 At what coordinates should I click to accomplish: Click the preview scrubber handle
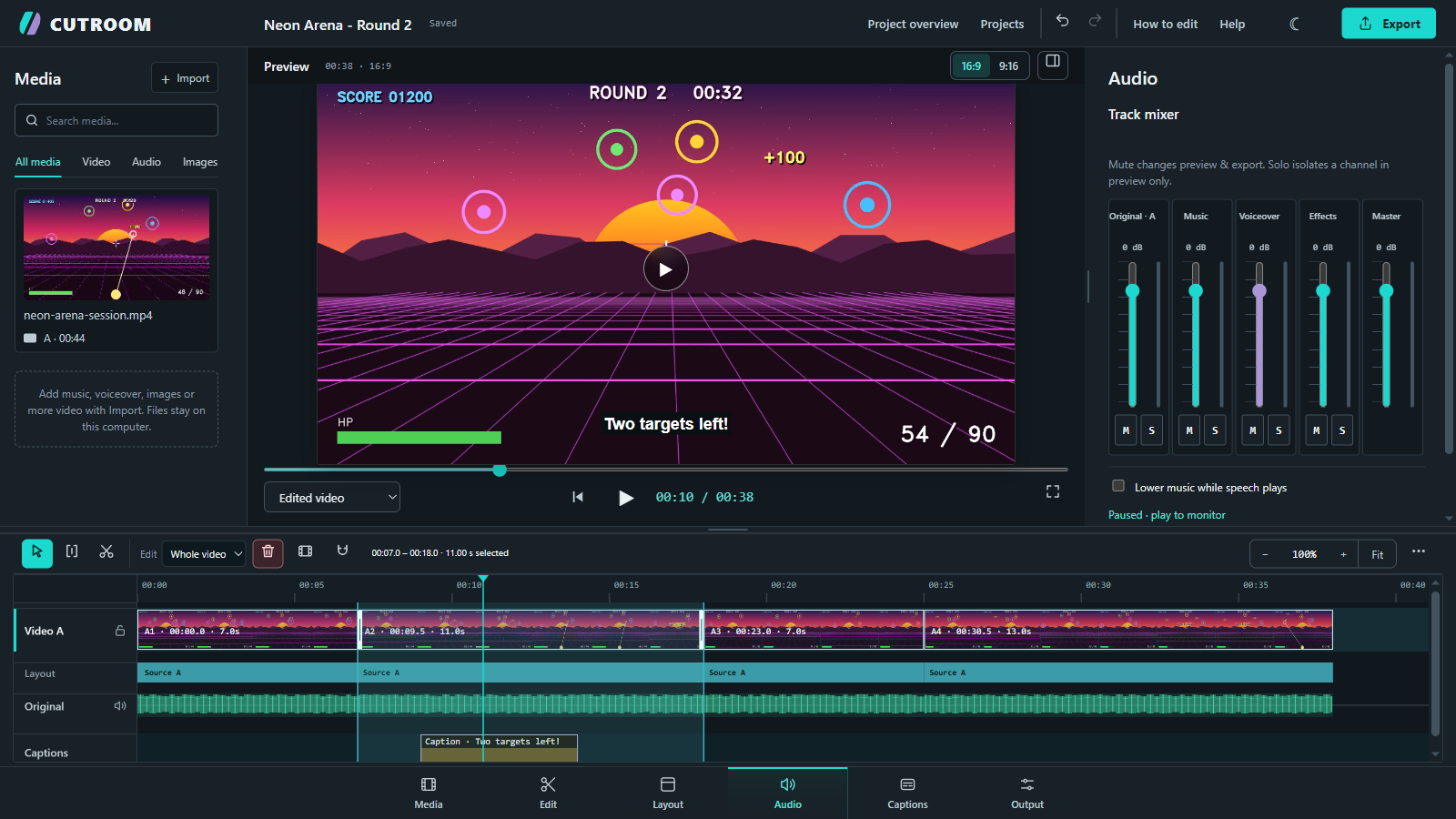click(500, 470)
